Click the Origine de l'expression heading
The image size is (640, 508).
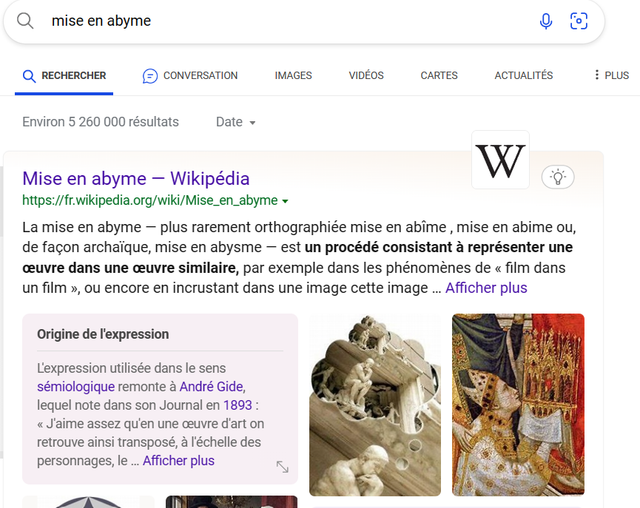pos(103,334)
